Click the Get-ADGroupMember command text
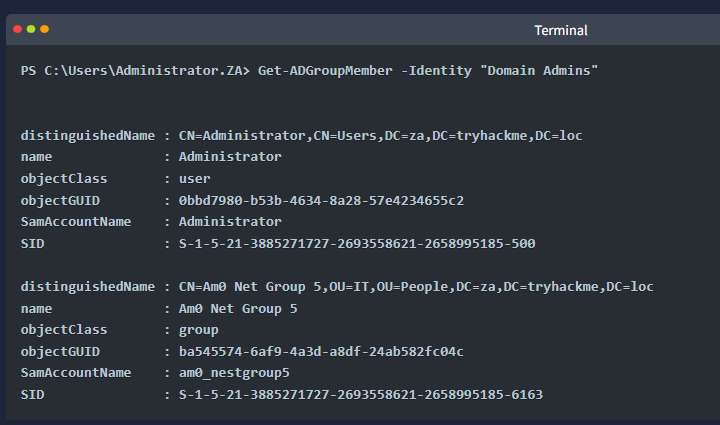 [325, 71]
